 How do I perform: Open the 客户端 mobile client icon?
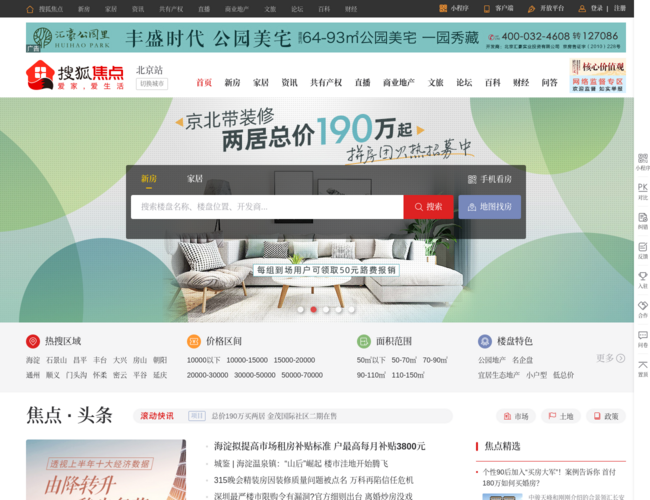487,9
